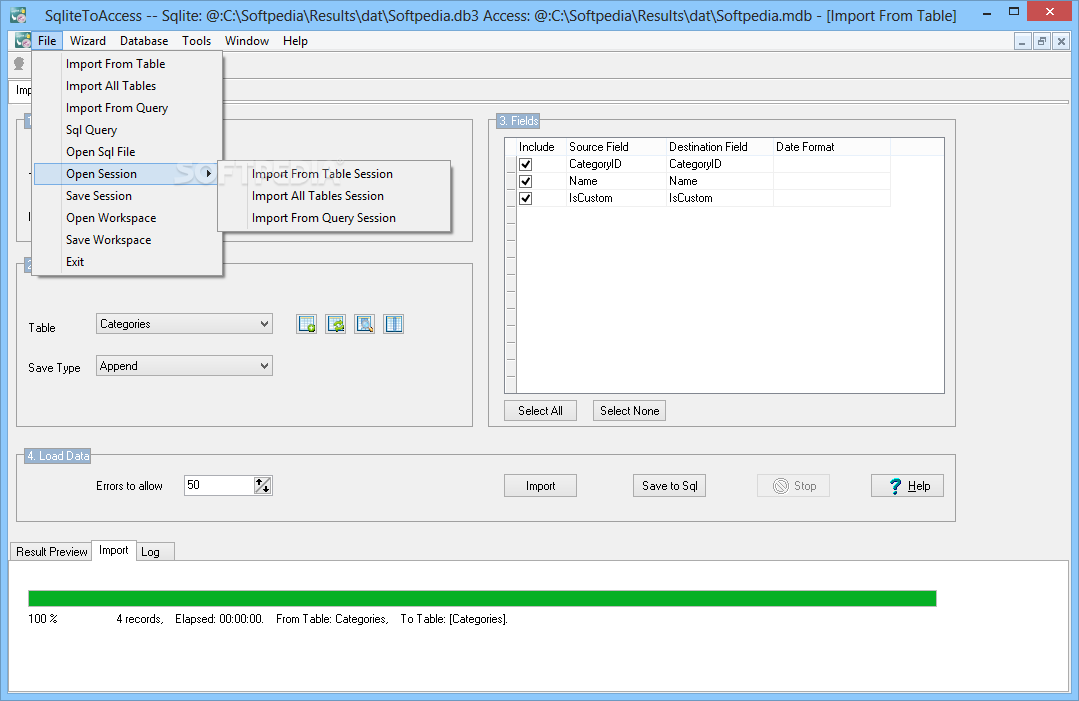1079x701 pixels.
Task: Choose Import From Table in File menu
Action: 127,64
